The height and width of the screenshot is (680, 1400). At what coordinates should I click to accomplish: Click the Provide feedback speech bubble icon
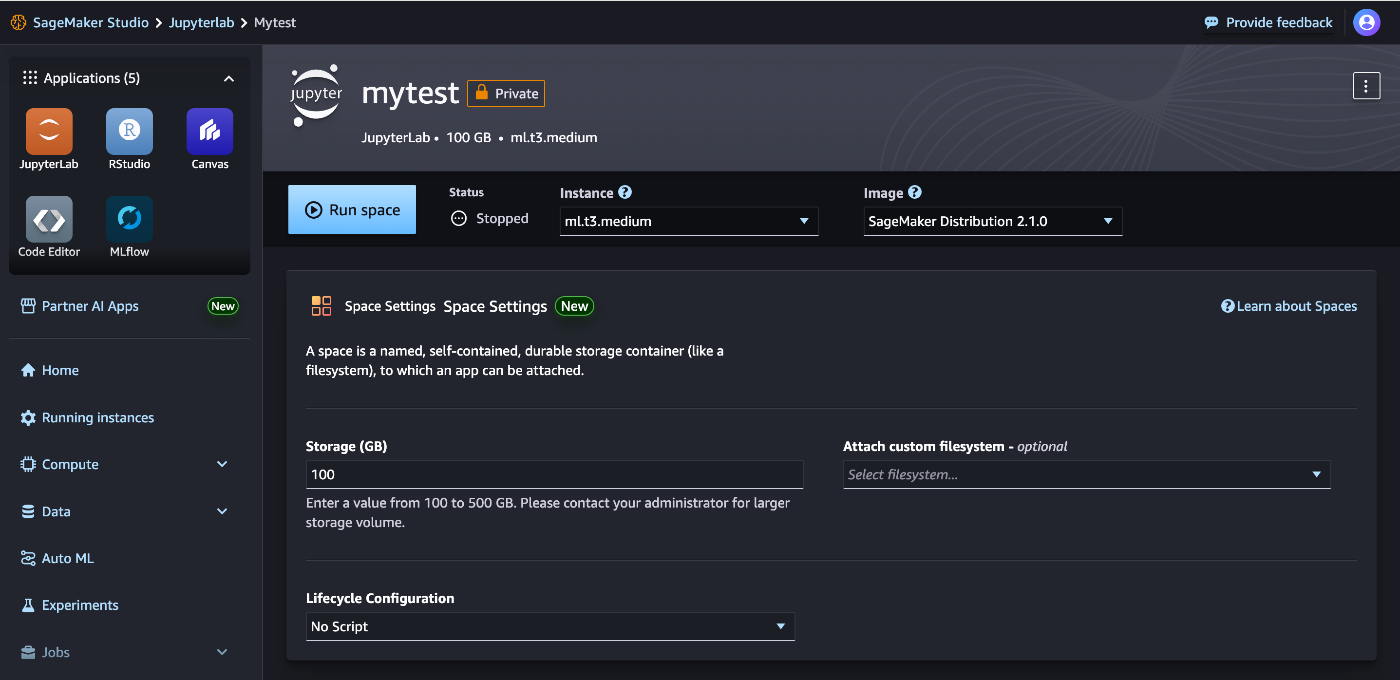click(1211, 22)
